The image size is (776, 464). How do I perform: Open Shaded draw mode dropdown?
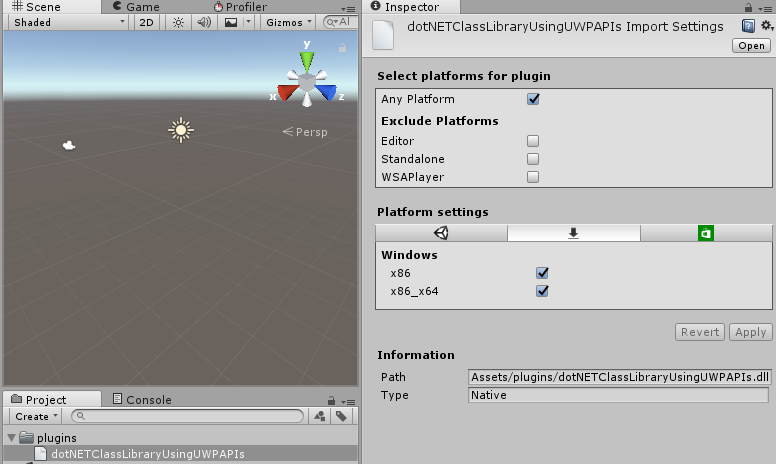(x=68, y=22)
